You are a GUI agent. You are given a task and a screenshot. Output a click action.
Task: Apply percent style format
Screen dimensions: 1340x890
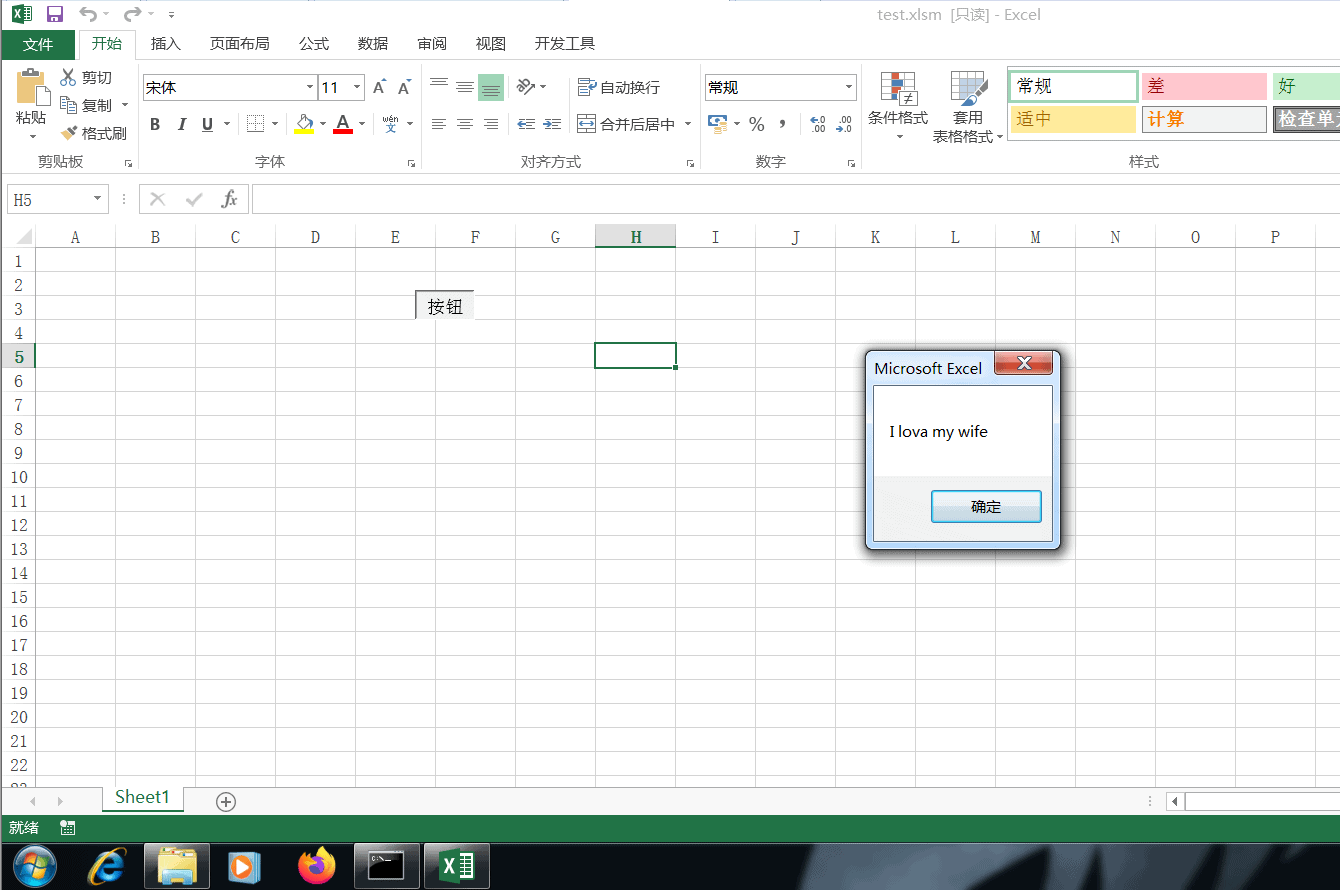757,124
